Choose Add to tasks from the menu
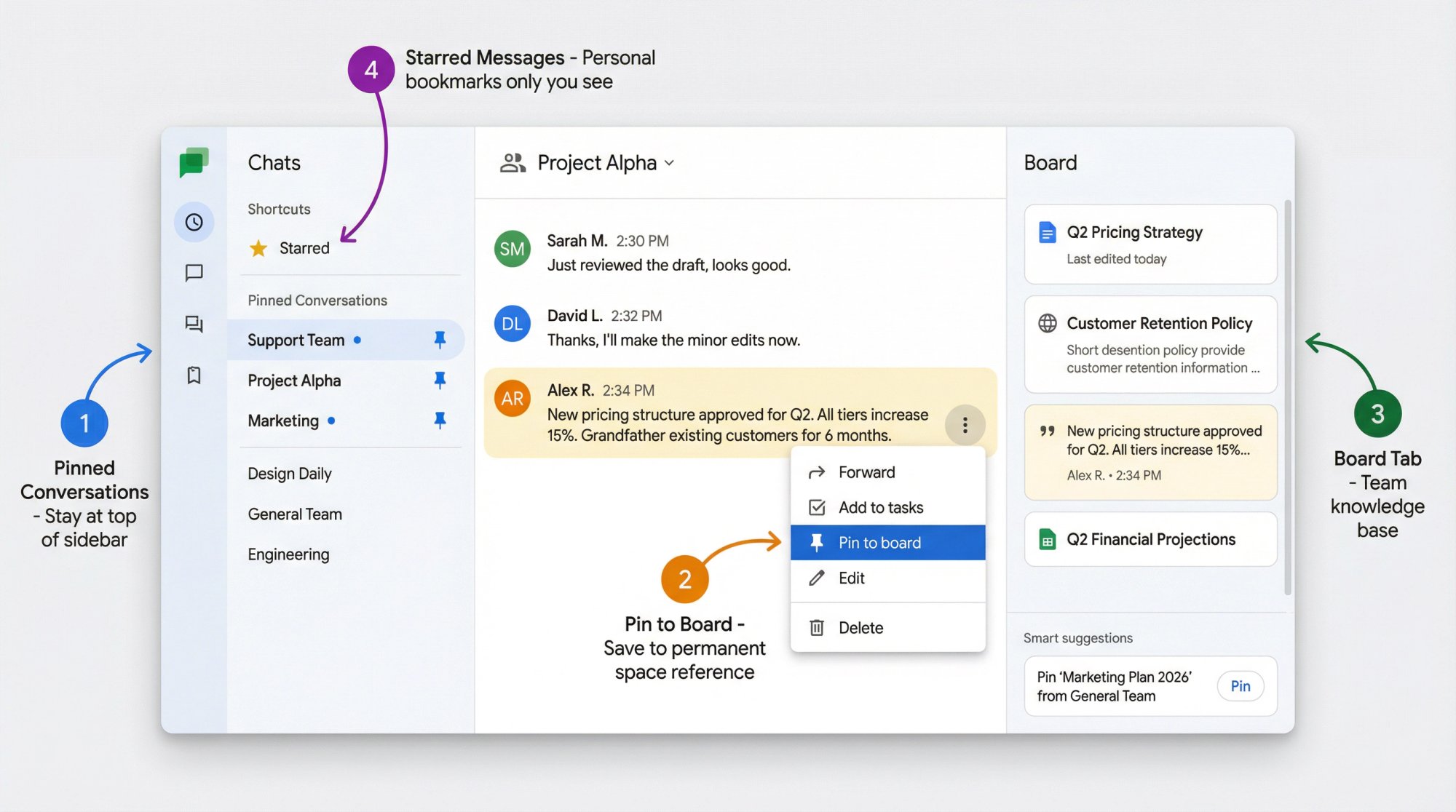Viewport: 1456px width, 812px height. pos(881,507)
